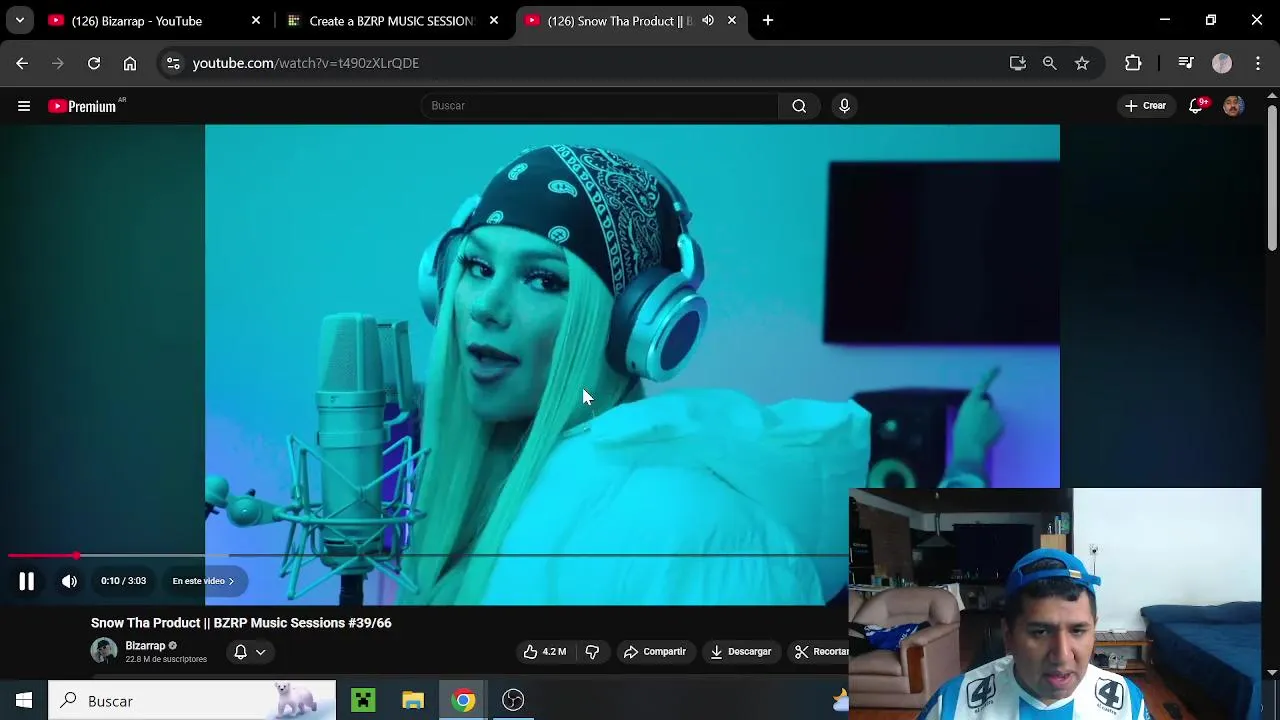Close the Bizarrap - YouTube tab
The width and height of the screenshot is (1280, 720).
pyautogui.click(x=256, y=20)
